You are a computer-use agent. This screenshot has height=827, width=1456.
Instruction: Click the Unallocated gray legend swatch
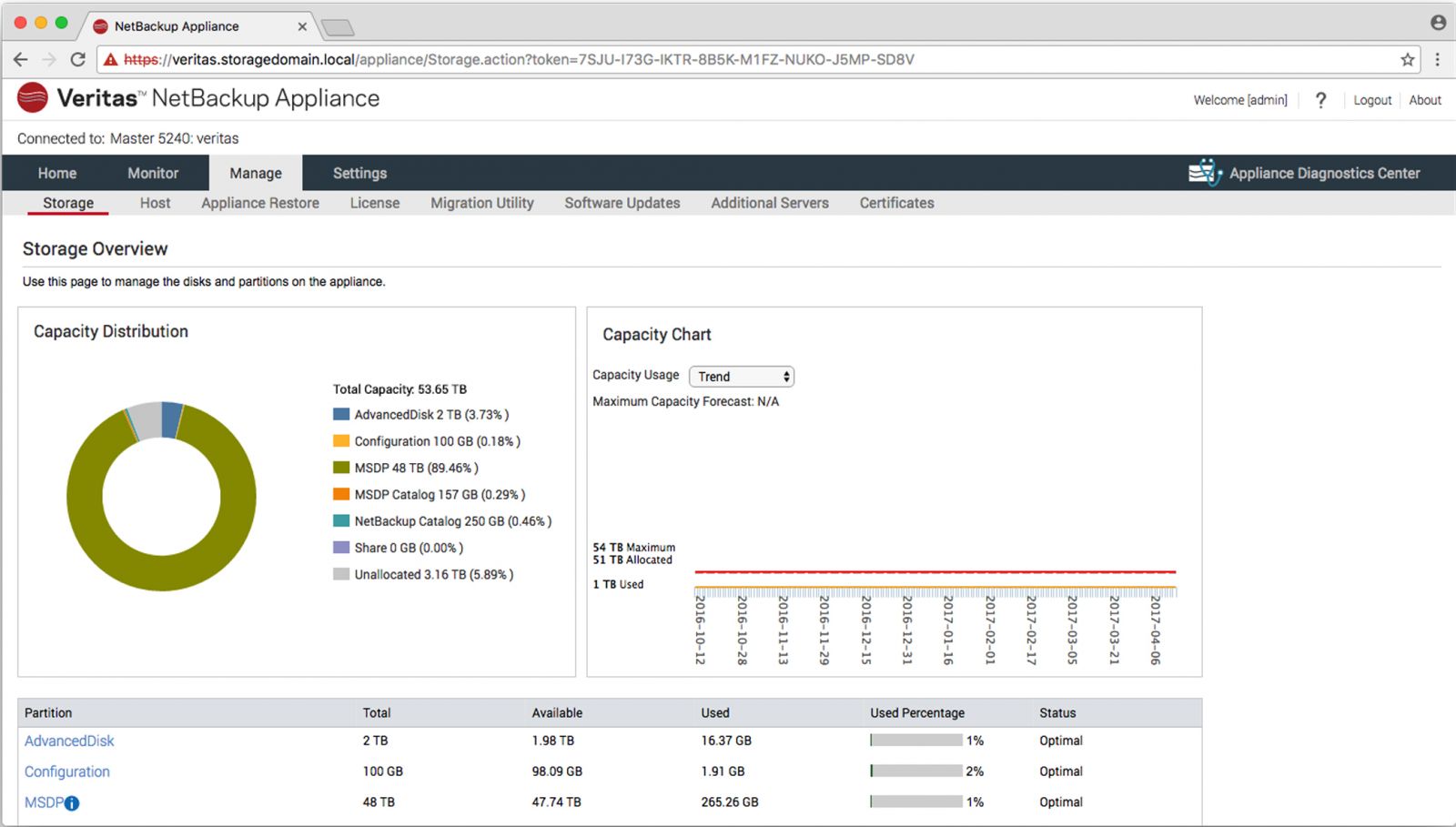[341, 574]
